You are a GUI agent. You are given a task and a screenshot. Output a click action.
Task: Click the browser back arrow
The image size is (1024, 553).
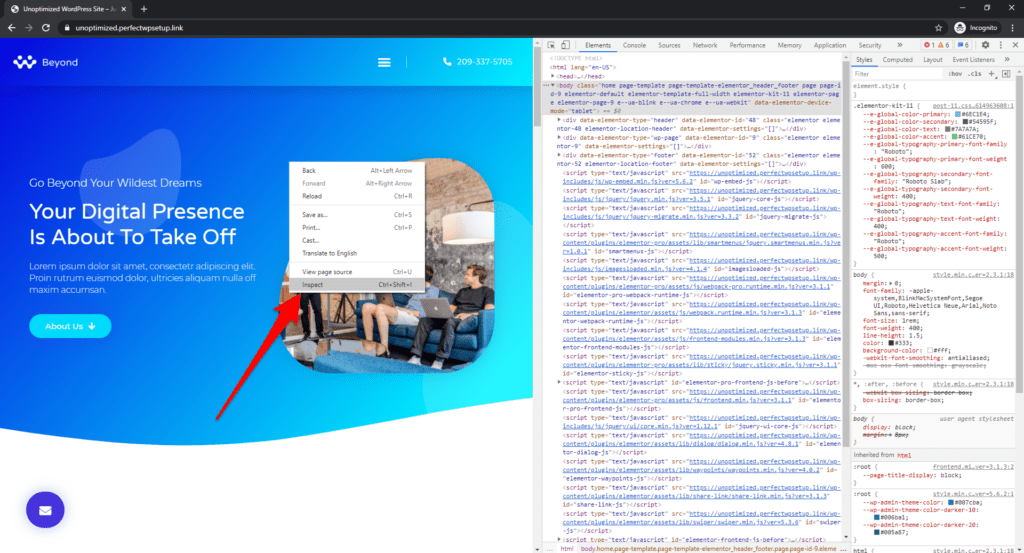(12, 27)
